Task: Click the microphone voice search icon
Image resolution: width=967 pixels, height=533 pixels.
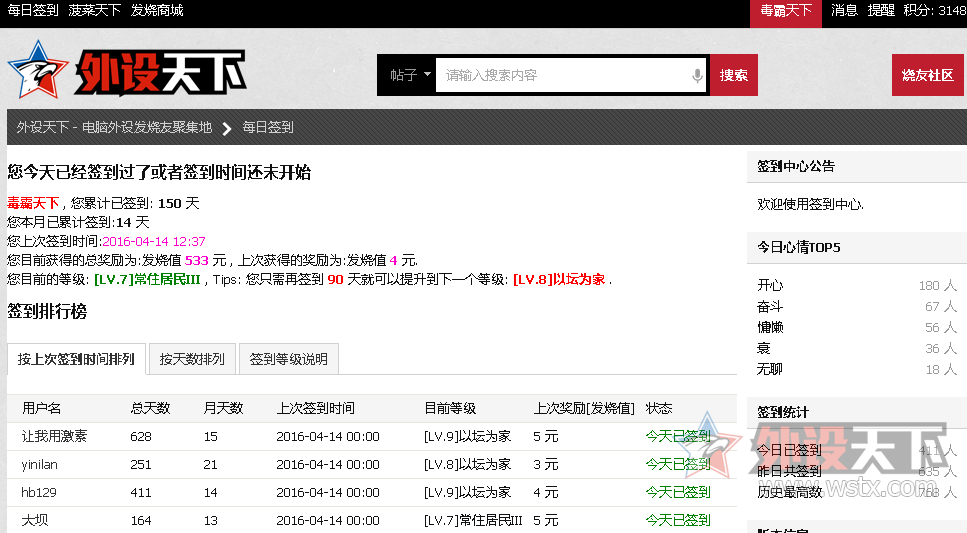Action: point(697,76)
